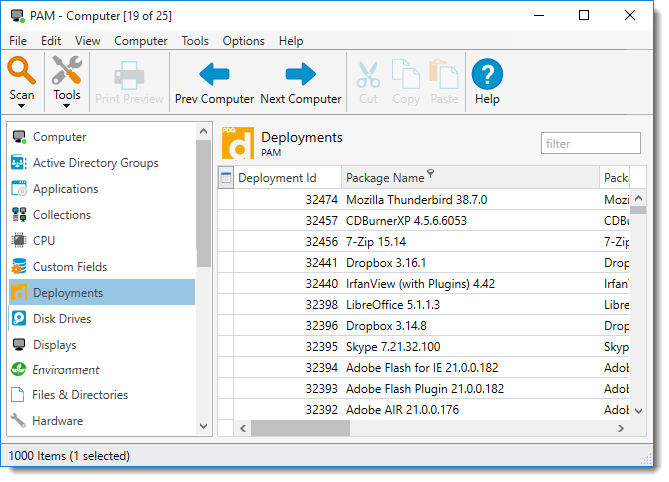Click sidebar scroll down arrow
669x482 pixels.
click(x=204, y=426)
